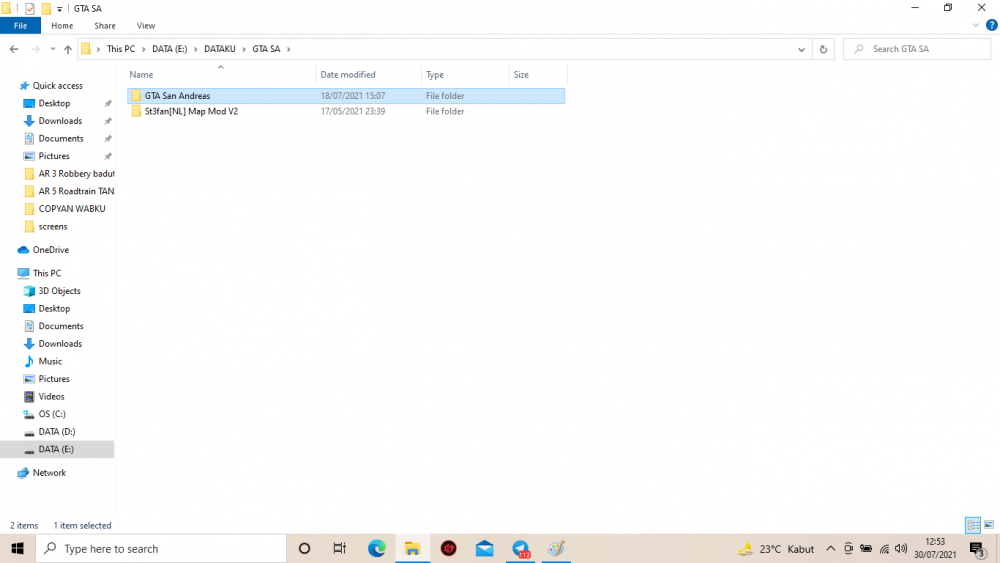Image resolution: width=1000 pixels, height=563 pixels.
Task: Open Telegram from the taskbar
Action: [x=520, y=548]
